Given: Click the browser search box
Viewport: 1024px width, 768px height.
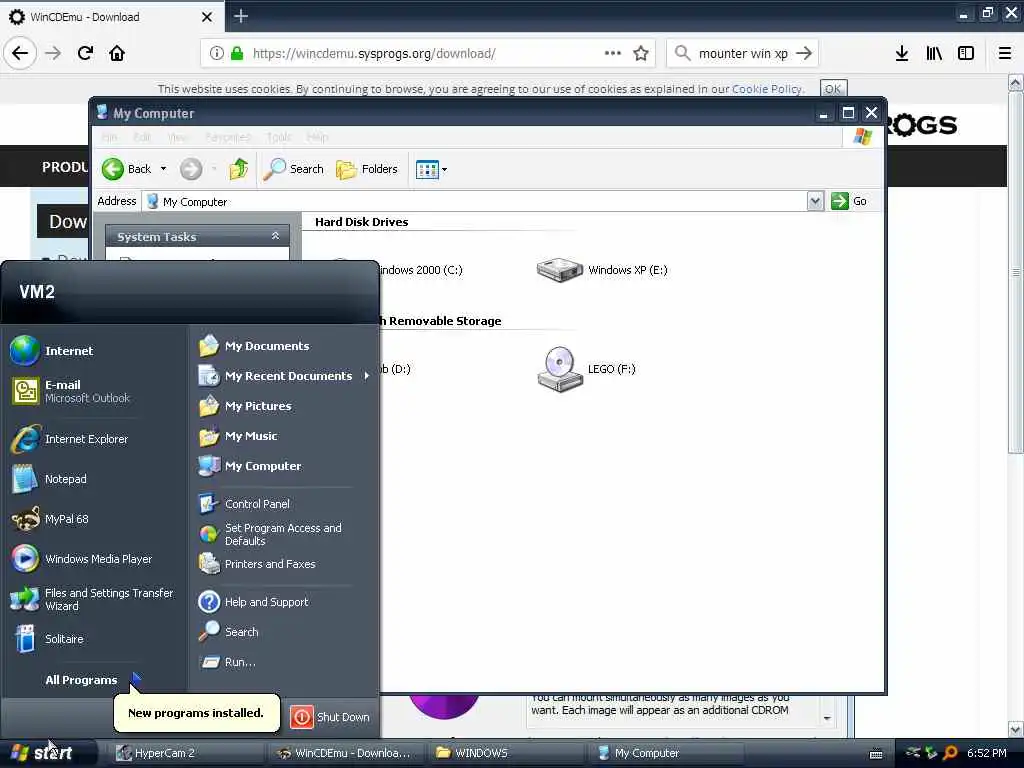Looking at the screenshot, I should click(742, 54).
